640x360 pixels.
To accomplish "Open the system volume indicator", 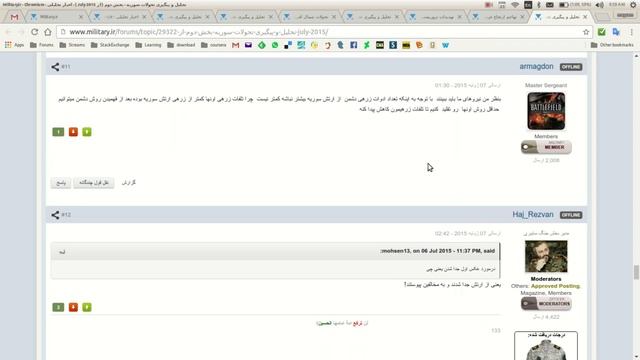I will coord(600,5).
